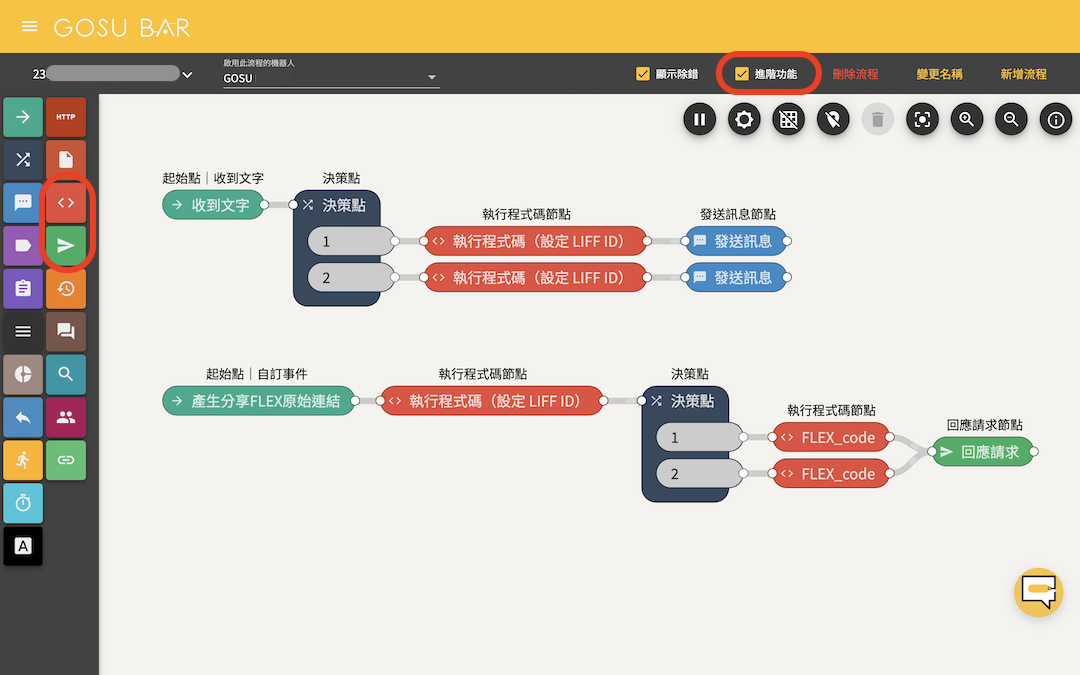Open the GOSU bot selection dropdown
1080x675 pixels.
331,78
